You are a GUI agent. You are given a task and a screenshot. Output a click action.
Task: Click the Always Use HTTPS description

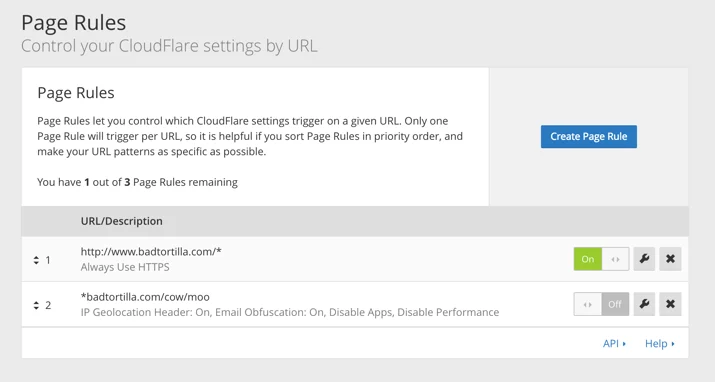(125, 267)
